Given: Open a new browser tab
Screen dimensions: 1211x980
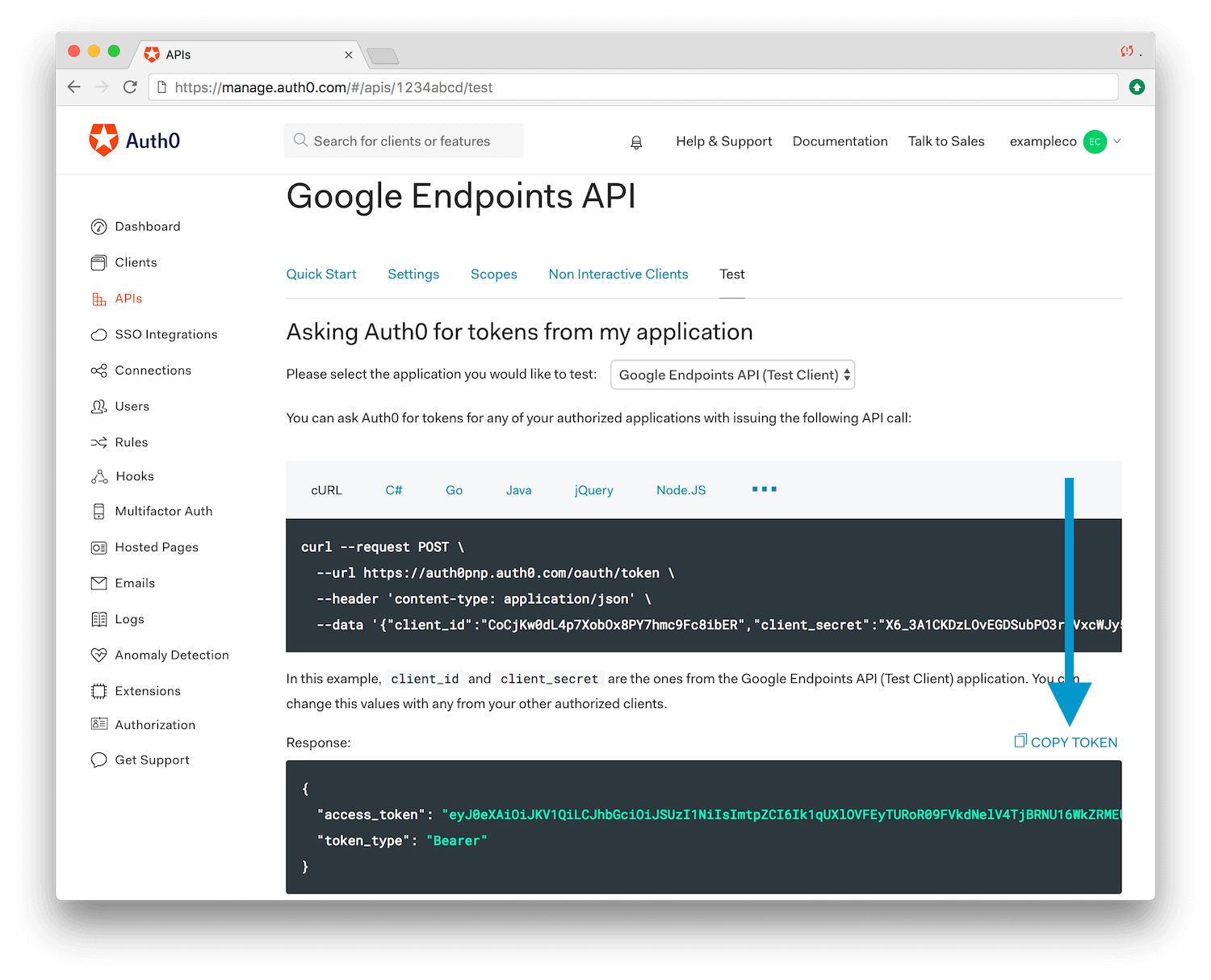Looking at the screenshot, I should pos(383,56).
